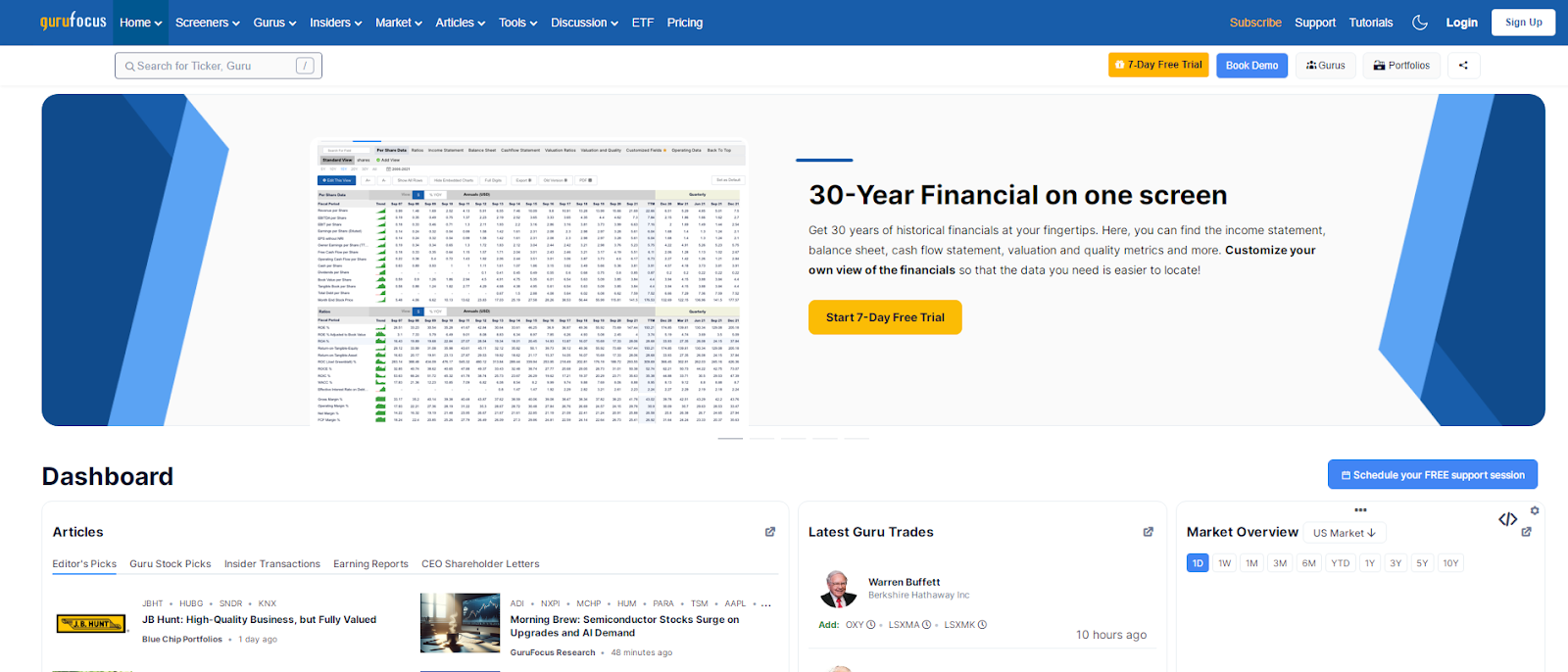This screenshot has height=672, width=1568.
Task: Click the Sign Up button
Action: 1523,23
